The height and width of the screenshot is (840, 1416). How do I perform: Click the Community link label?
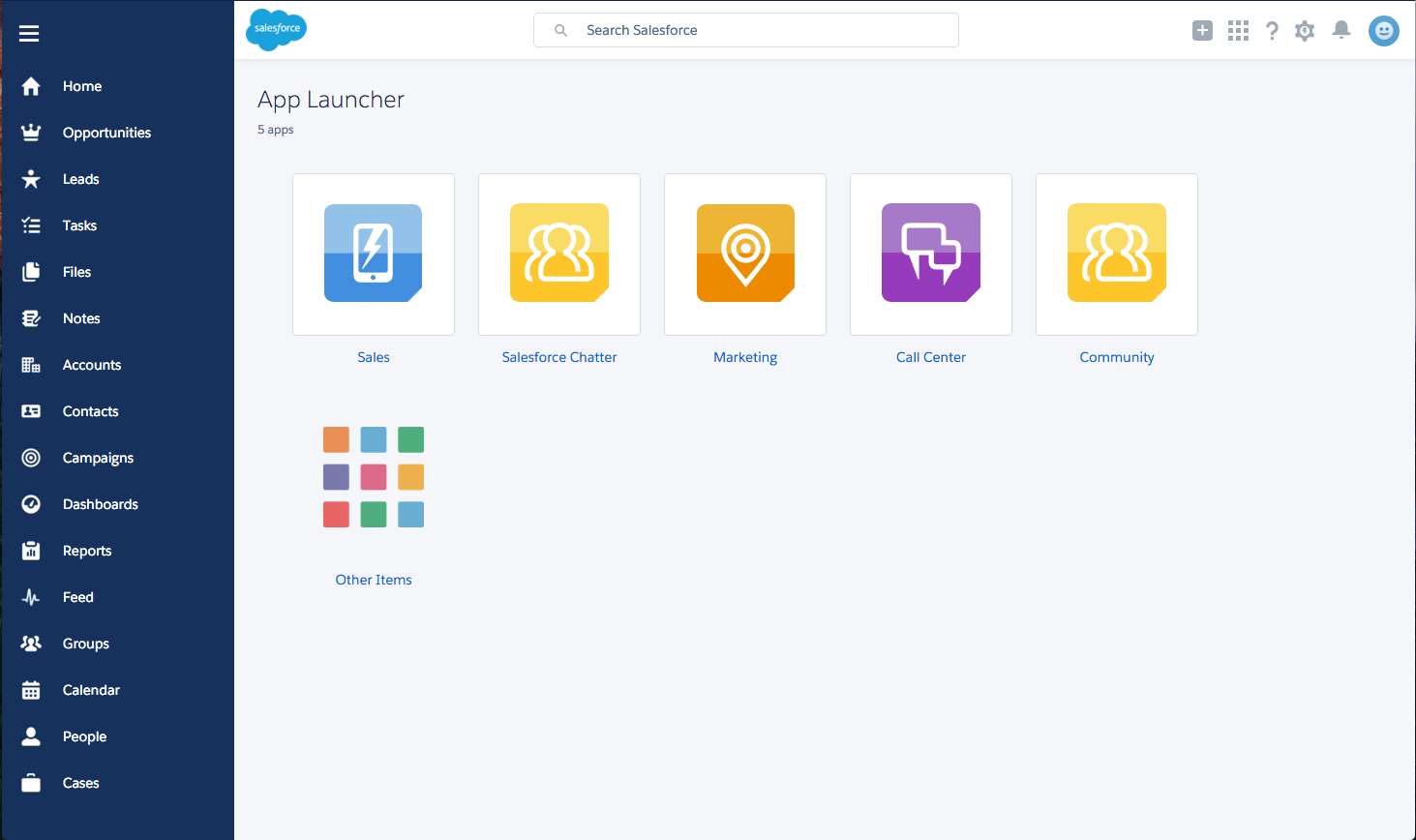1117,357
